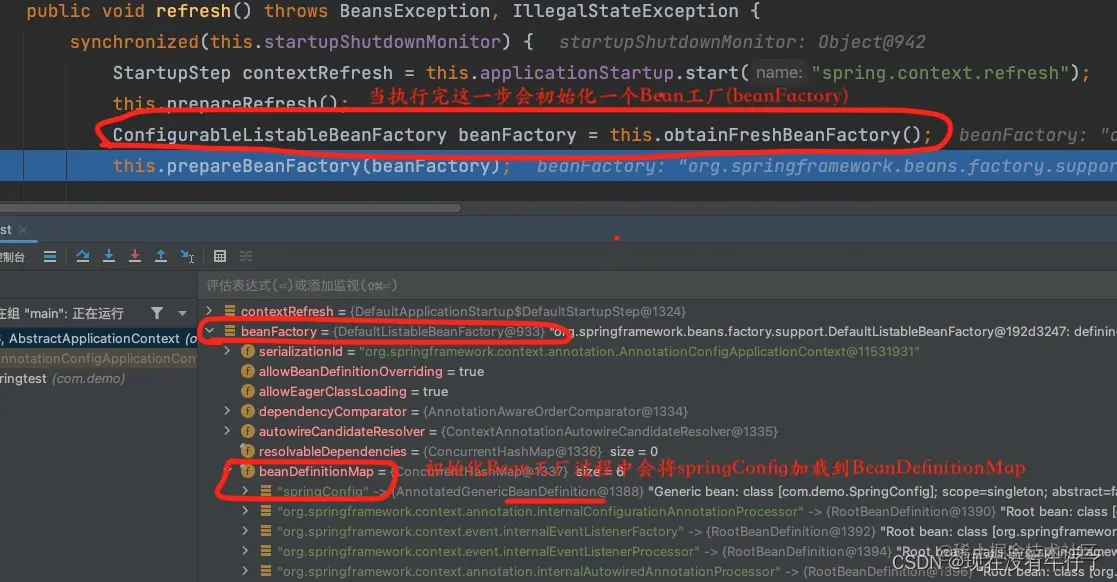Screen dimensions: 1117x582
Task: Click the Step Out debugger icon
Action: pyautogui.click(x=161, y=256)
